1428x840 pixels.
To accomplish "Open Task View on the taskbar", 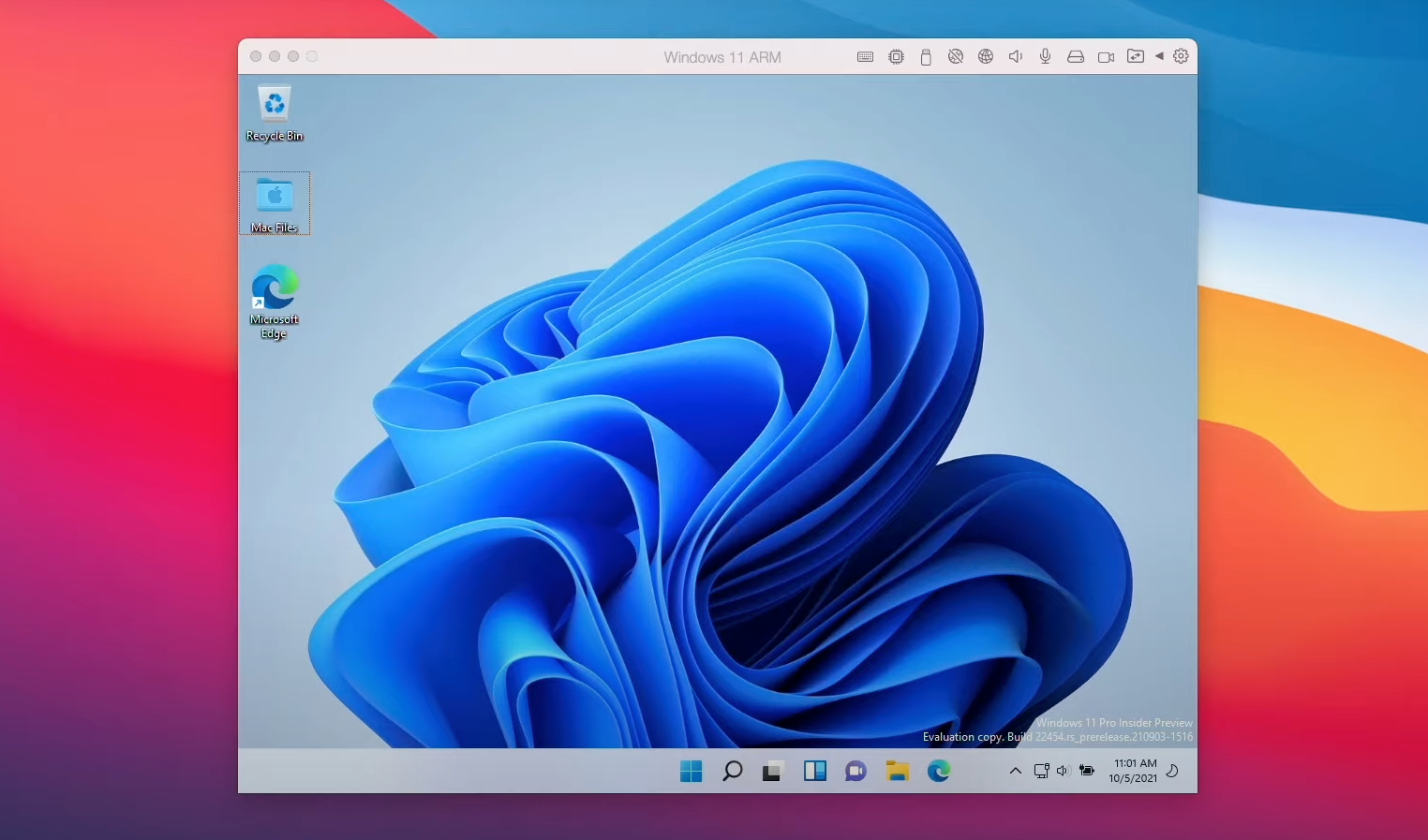I will 772,771.
